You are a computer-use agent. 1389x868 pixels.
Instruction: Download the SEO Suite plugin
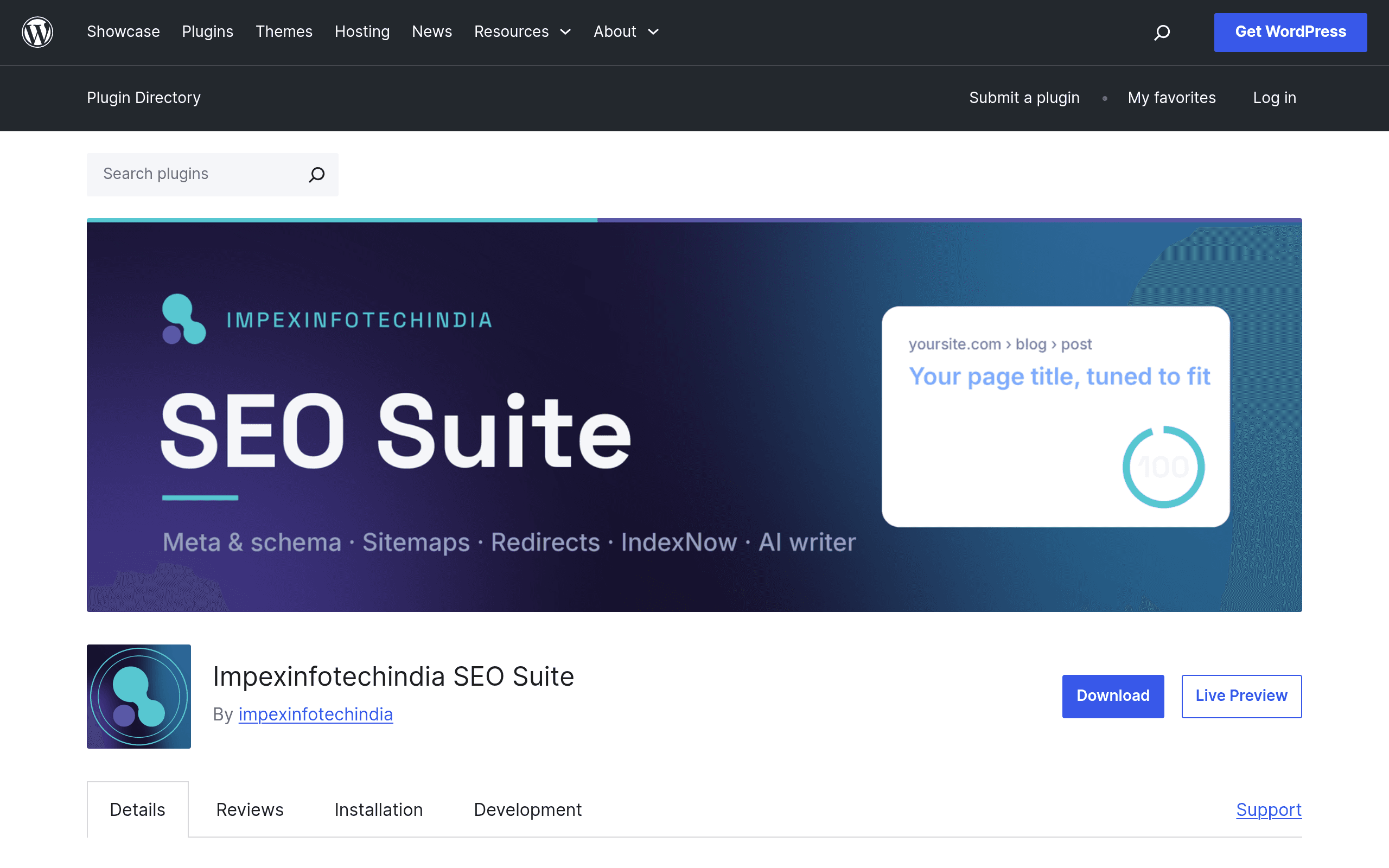1113,696
